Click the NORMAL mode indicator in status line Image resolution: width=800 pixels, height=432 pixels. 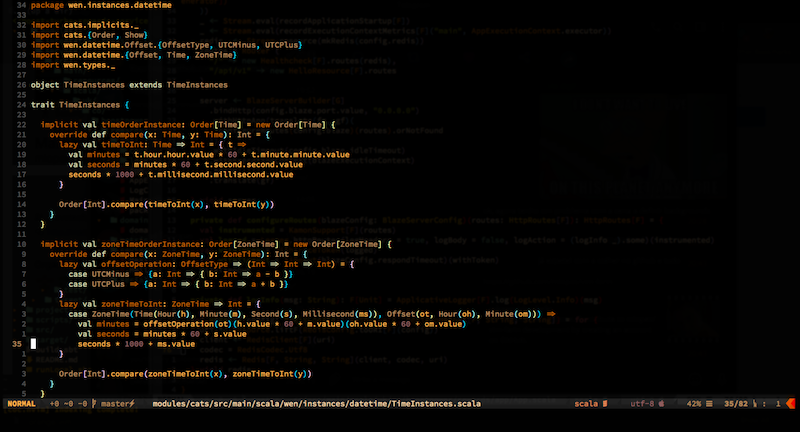point(21,403)
